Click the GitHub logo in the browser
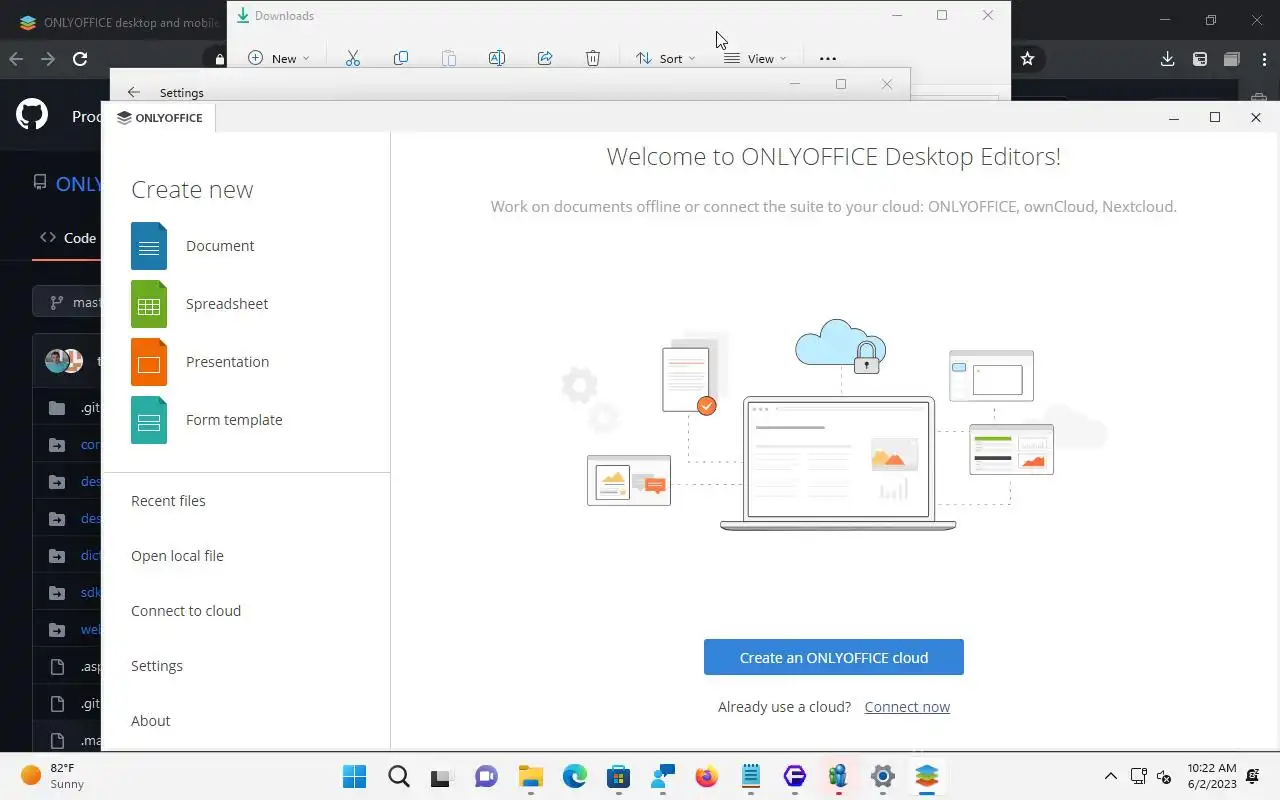 pyautogui.click(x=32, y=115)
